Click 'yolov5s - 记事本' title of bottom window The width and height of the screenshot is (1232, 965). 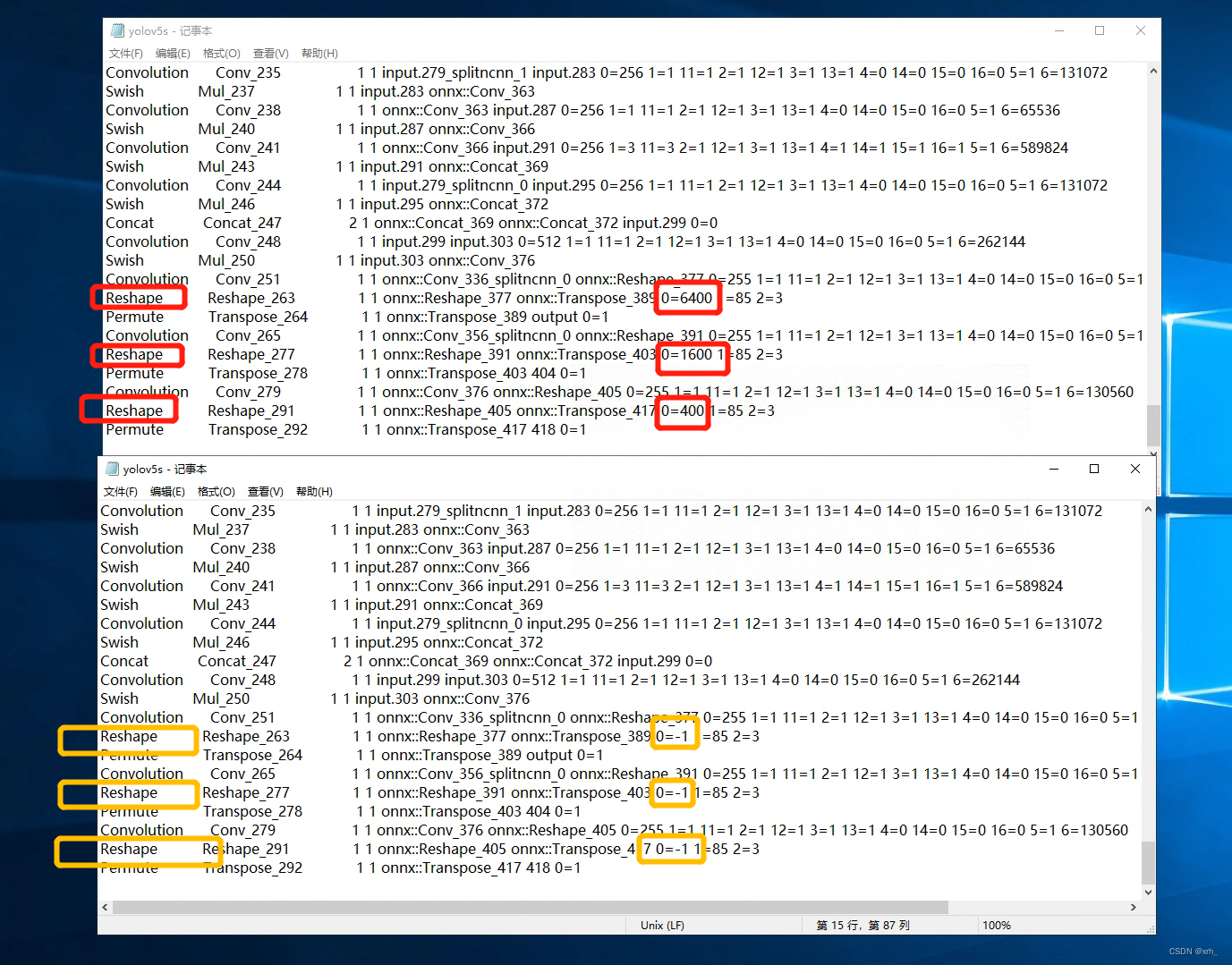click(166, 469)
